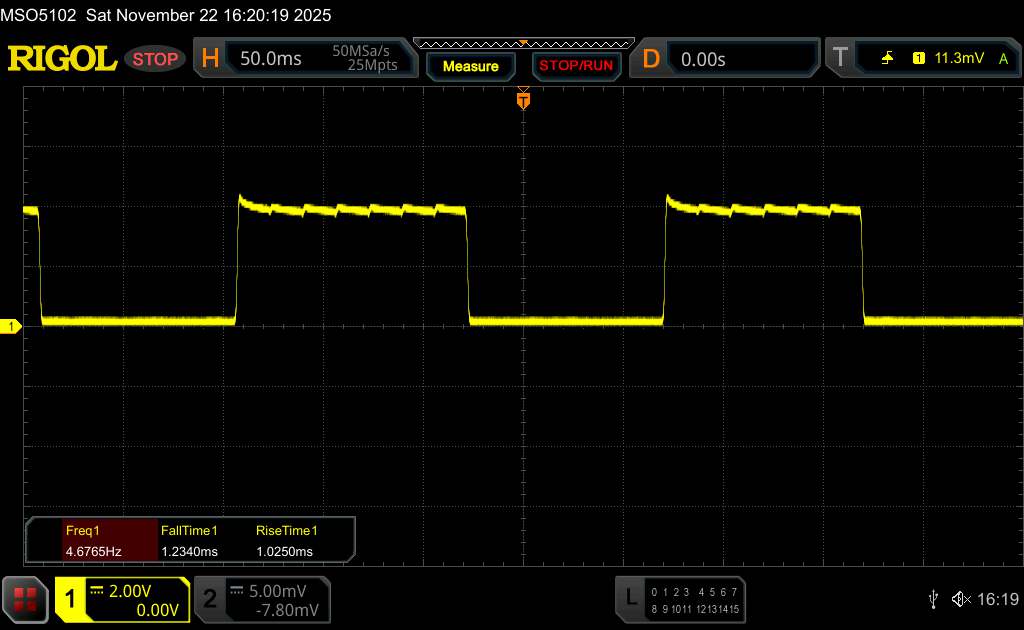Click the orange trigger position marker
Viewport: 1024px width, 630px height.
click(x=523, y=100)
